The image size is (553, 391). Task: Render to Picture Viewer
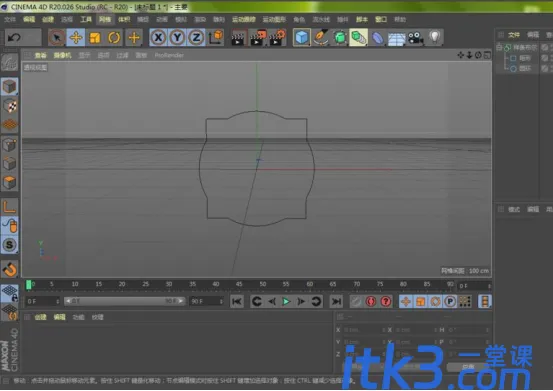(x=258, y=37)
